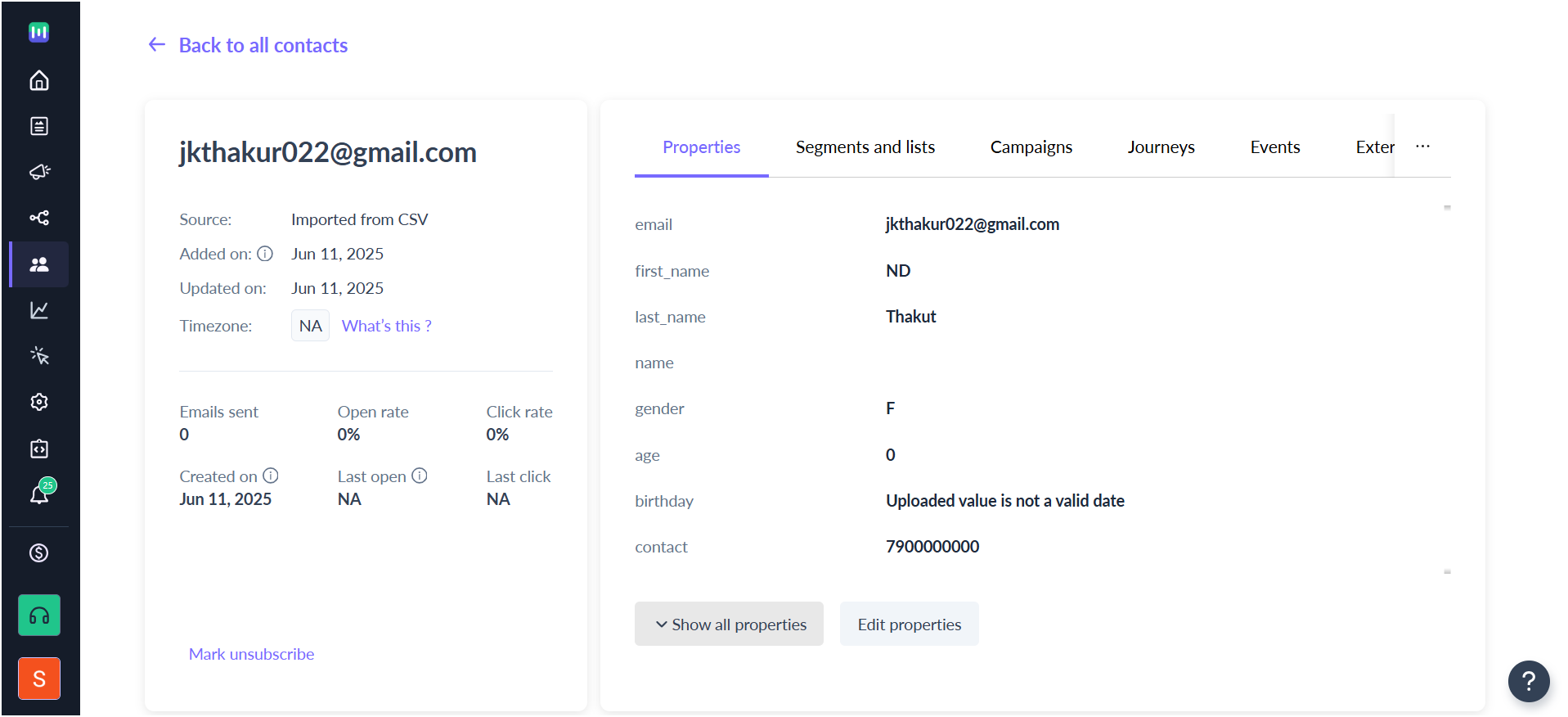Screen dimensions: 1568x717
Task: Open the Analytics chart icon
Action: [x=39, y=310]
